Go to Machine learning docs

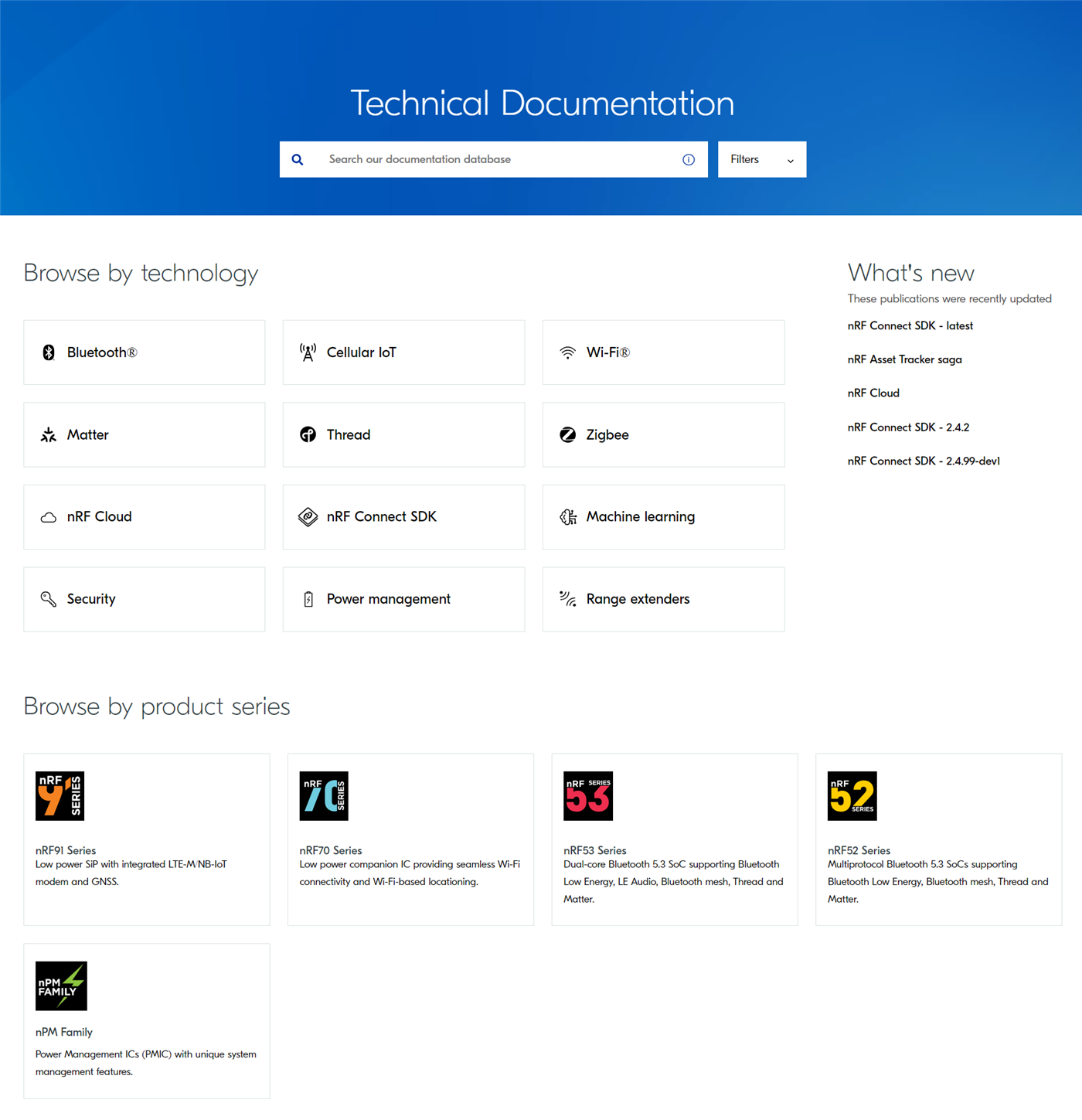point(663,517)
